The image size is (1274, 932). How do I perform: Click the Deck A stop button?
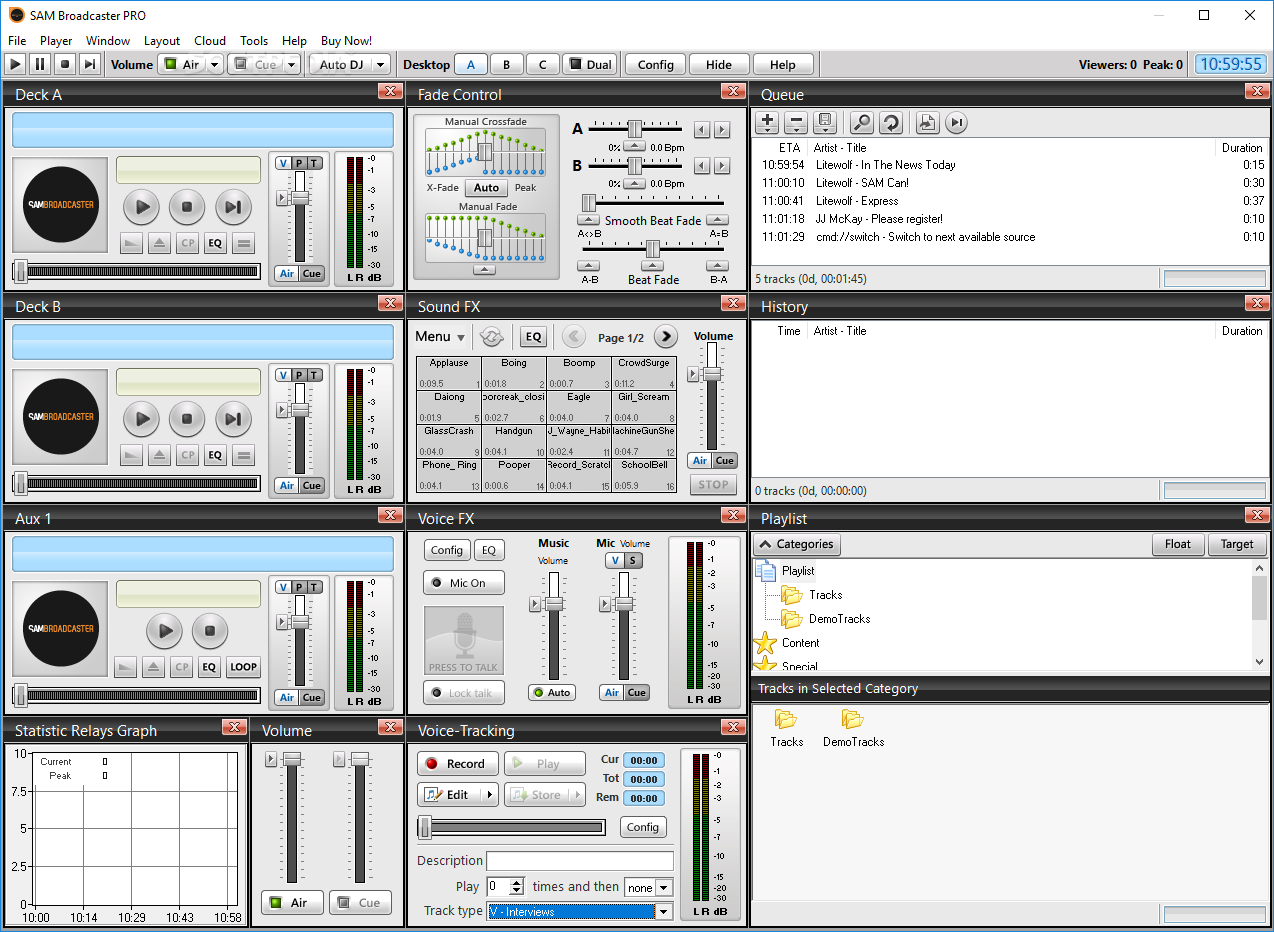pos(187,208)
